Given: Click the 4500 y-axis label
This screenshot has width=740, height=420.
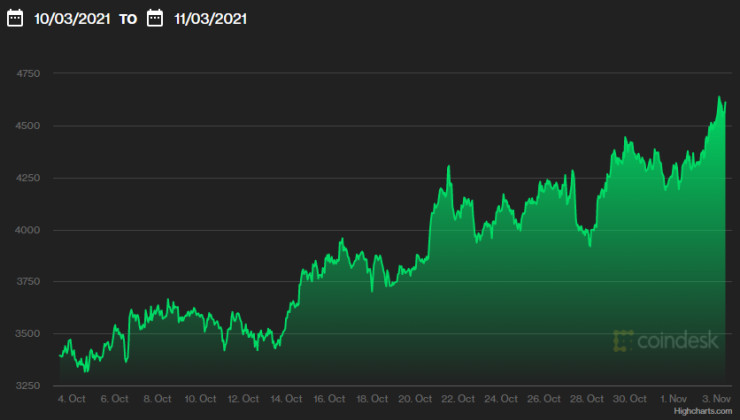Looking at the screenshot, I should (x=28, y=126).
